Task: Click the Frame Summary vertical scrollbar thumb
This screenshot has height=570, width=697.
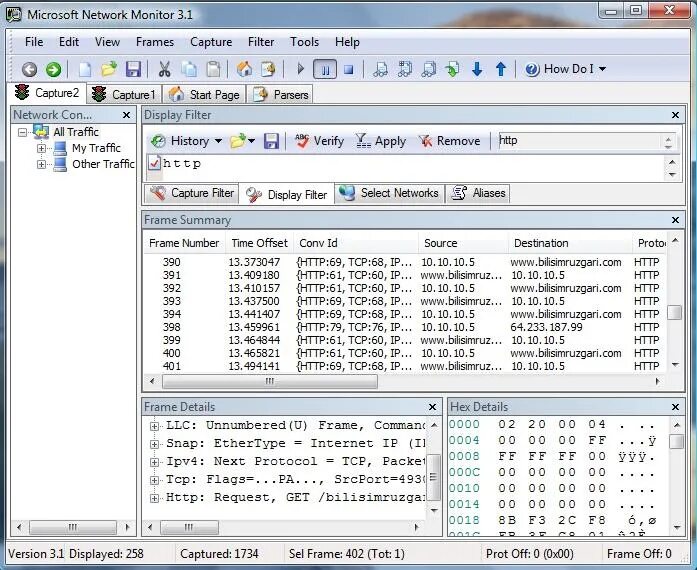Action: (x=675, y=313)
